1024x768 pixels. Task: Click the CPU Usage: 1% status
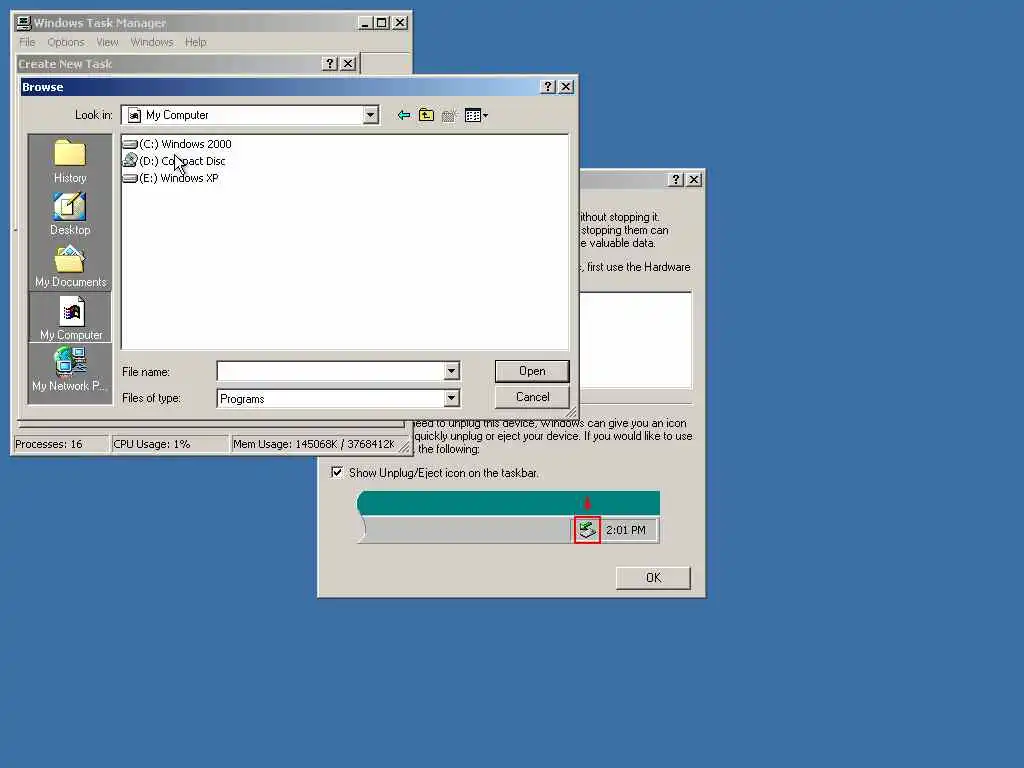point(152,444)
